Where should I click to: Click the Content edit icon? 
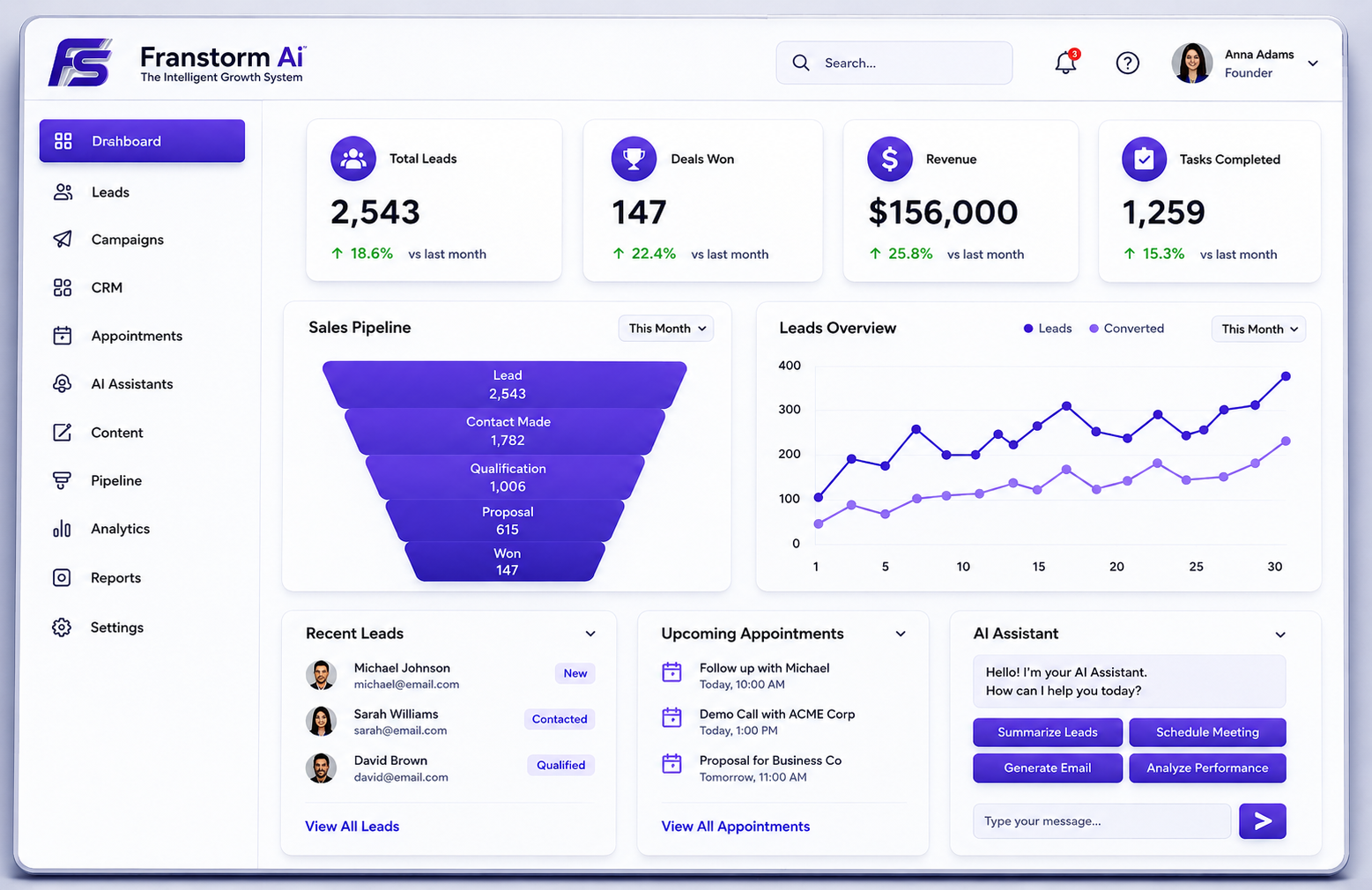(63, 432)
